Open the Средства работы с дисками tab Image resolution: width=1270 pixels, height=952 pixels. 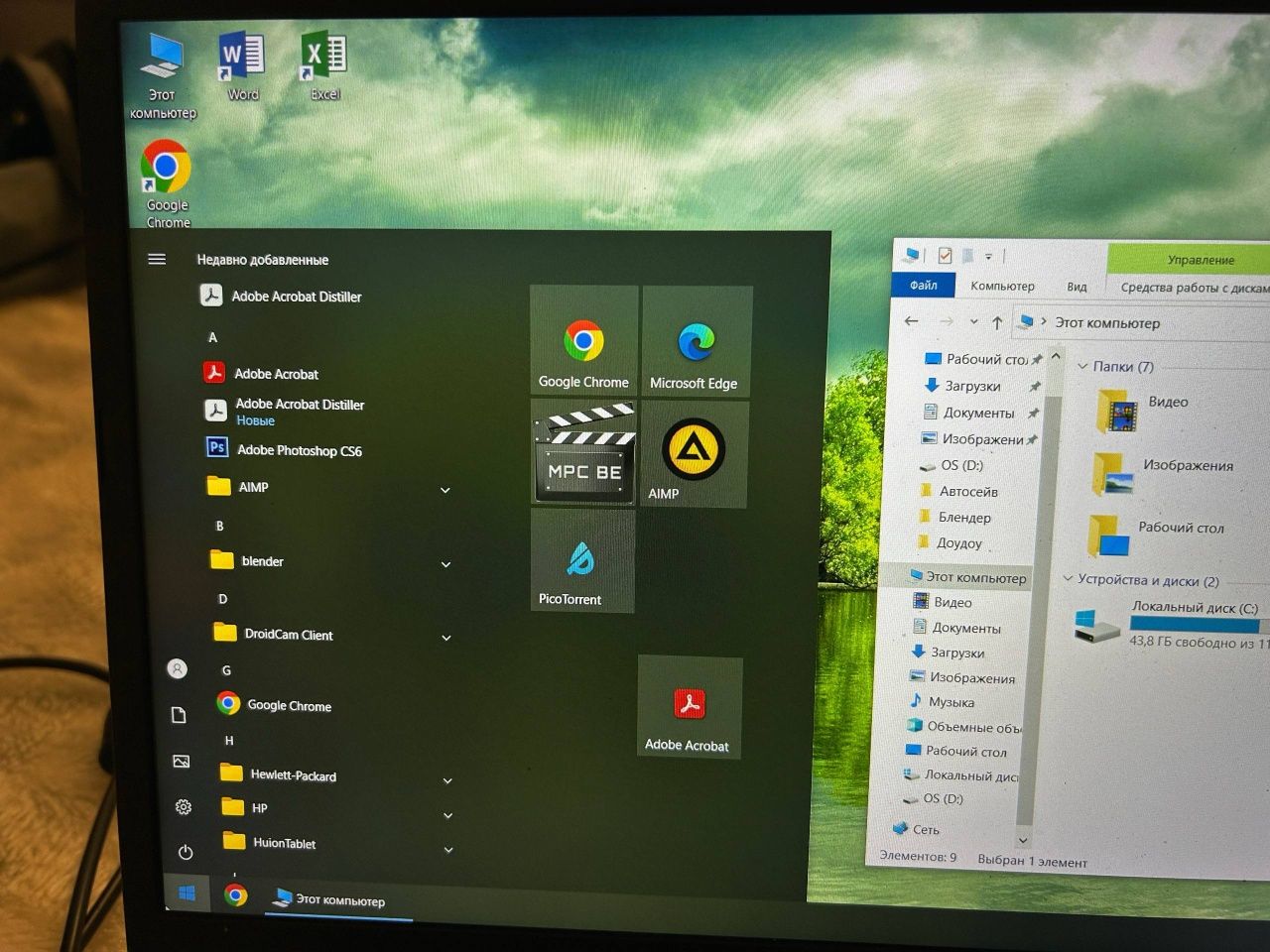pyautogui.click(x=1195, y=288)
